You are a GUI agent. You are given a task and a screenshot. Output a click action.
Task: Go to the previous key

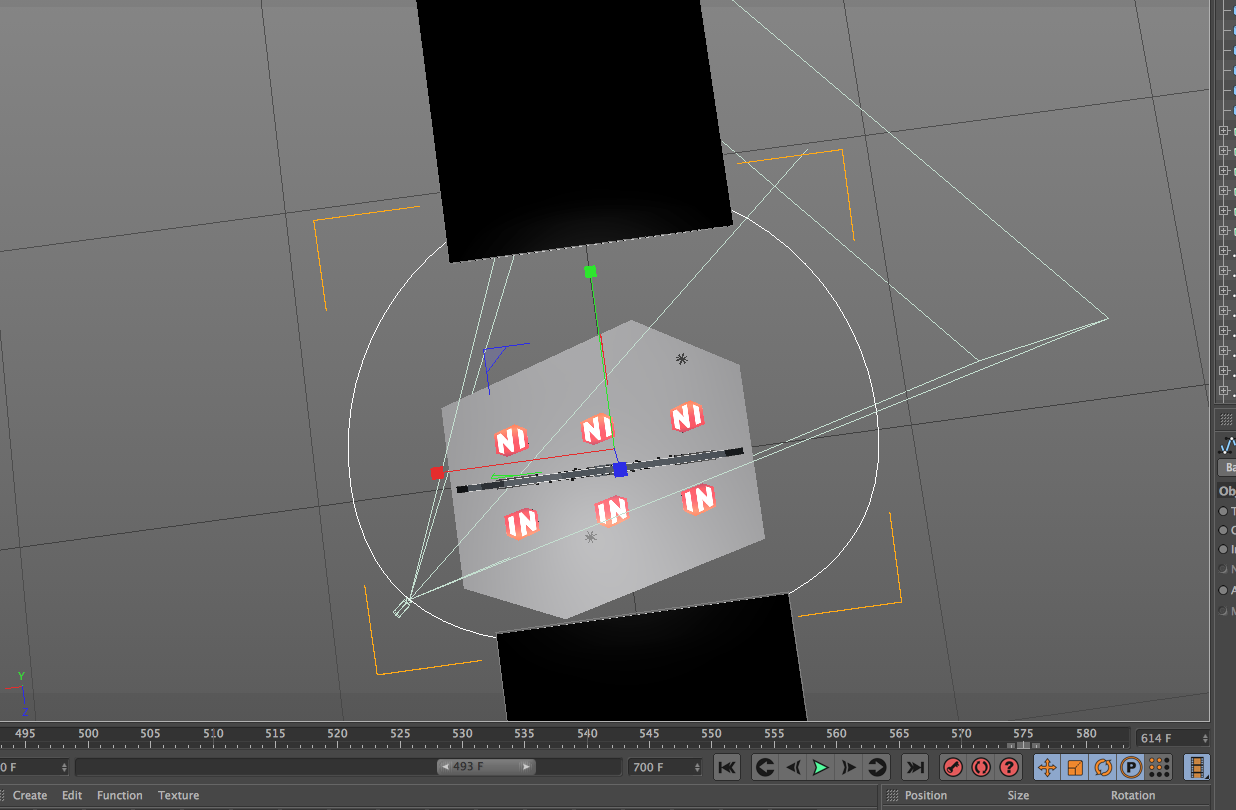(x=765, y=767)
